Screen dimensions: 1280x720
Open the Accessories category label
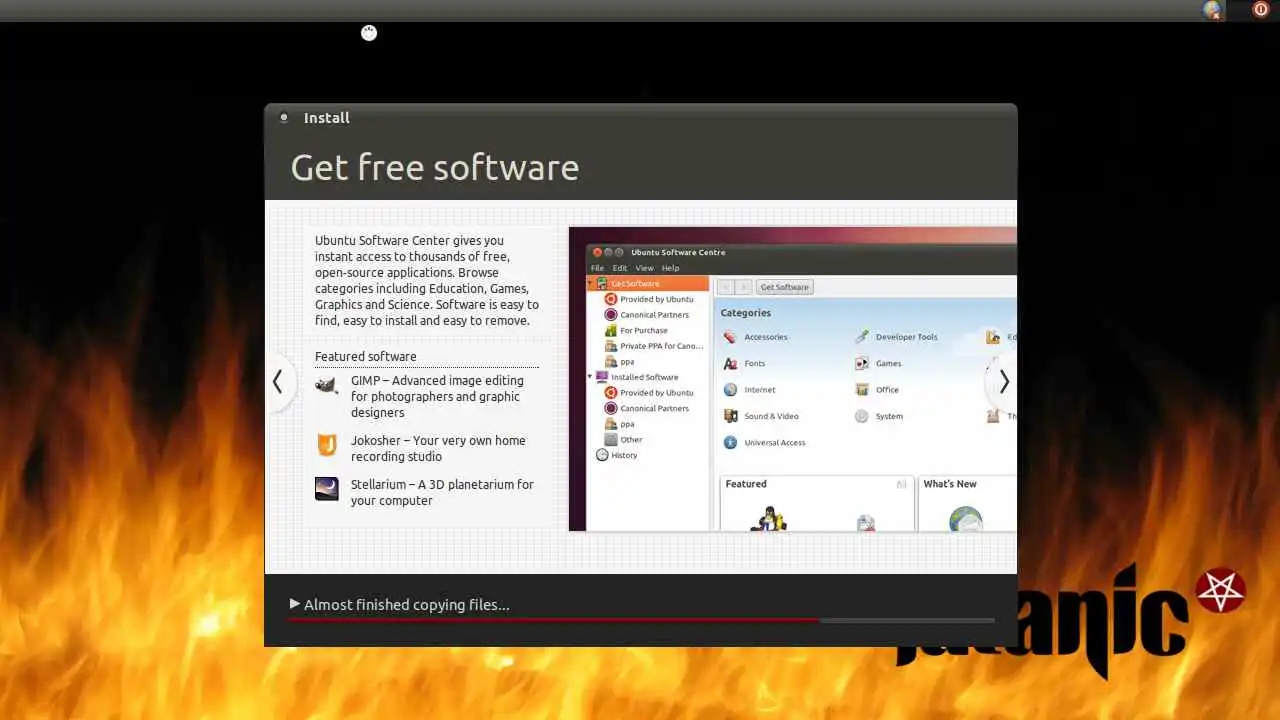pyautogui.click(x=766, y=337)
